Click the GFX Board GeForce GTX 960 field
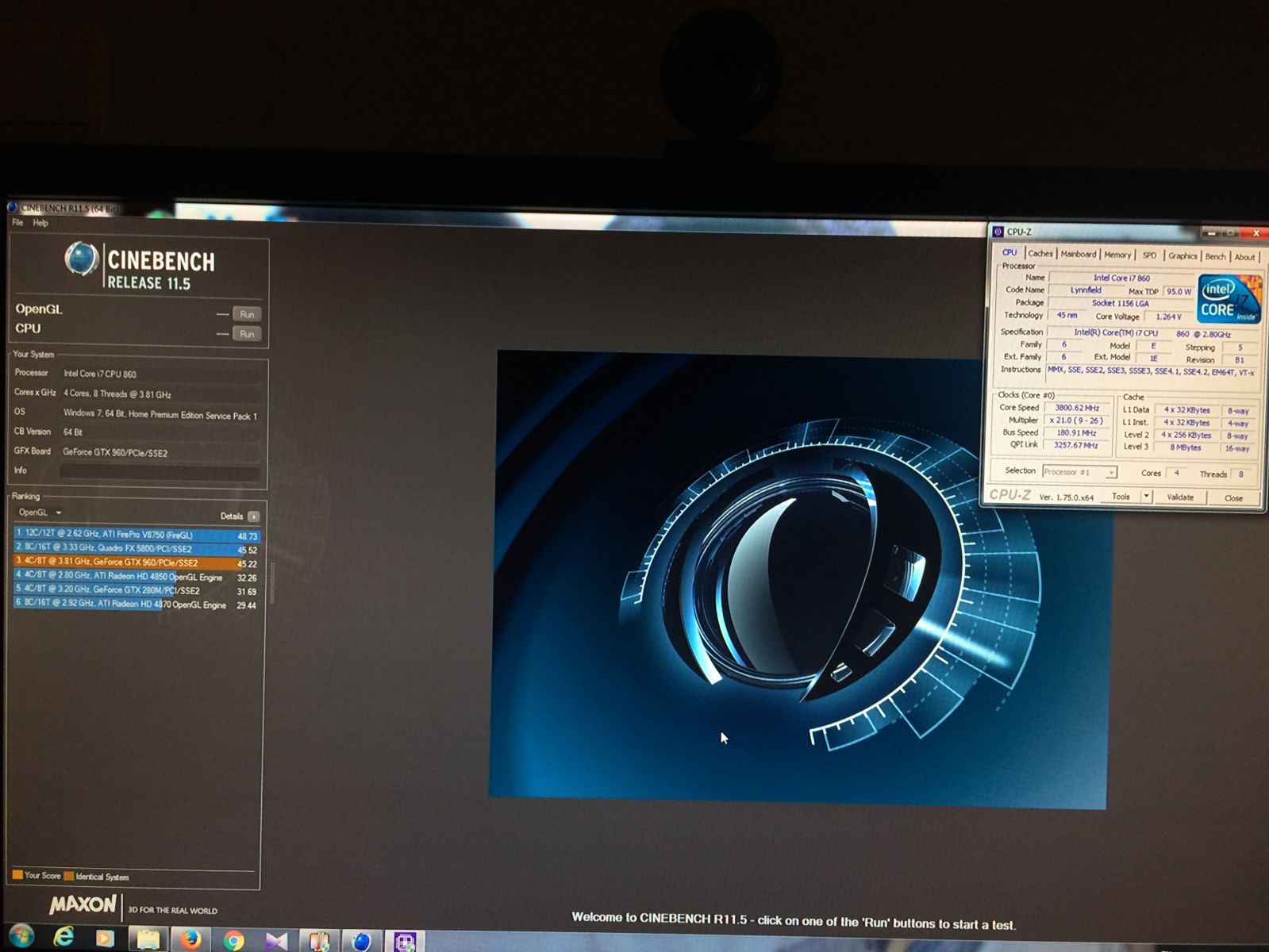 point(160,453)
